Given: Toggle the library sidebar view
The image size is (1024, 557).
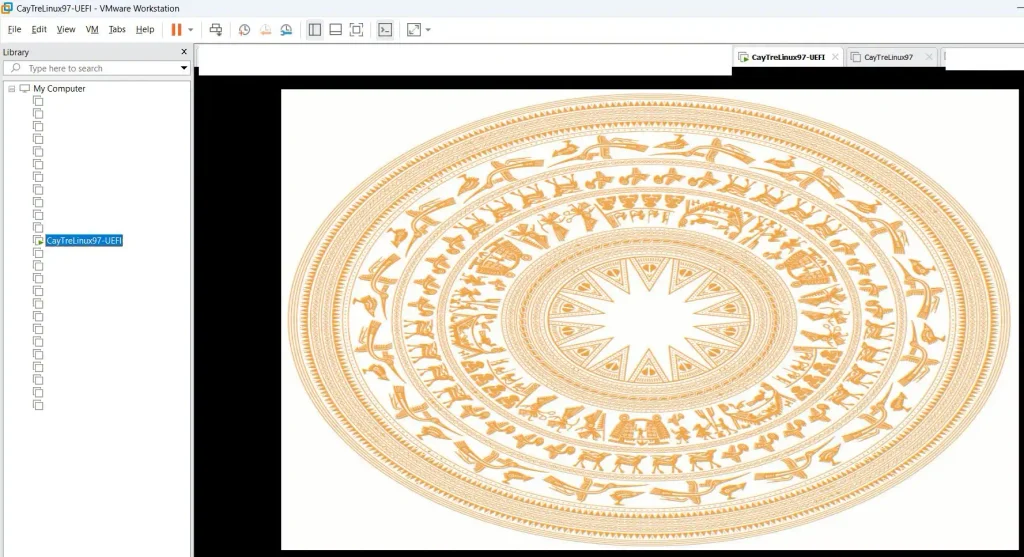Looking at the screenshot, I should 315,29.
